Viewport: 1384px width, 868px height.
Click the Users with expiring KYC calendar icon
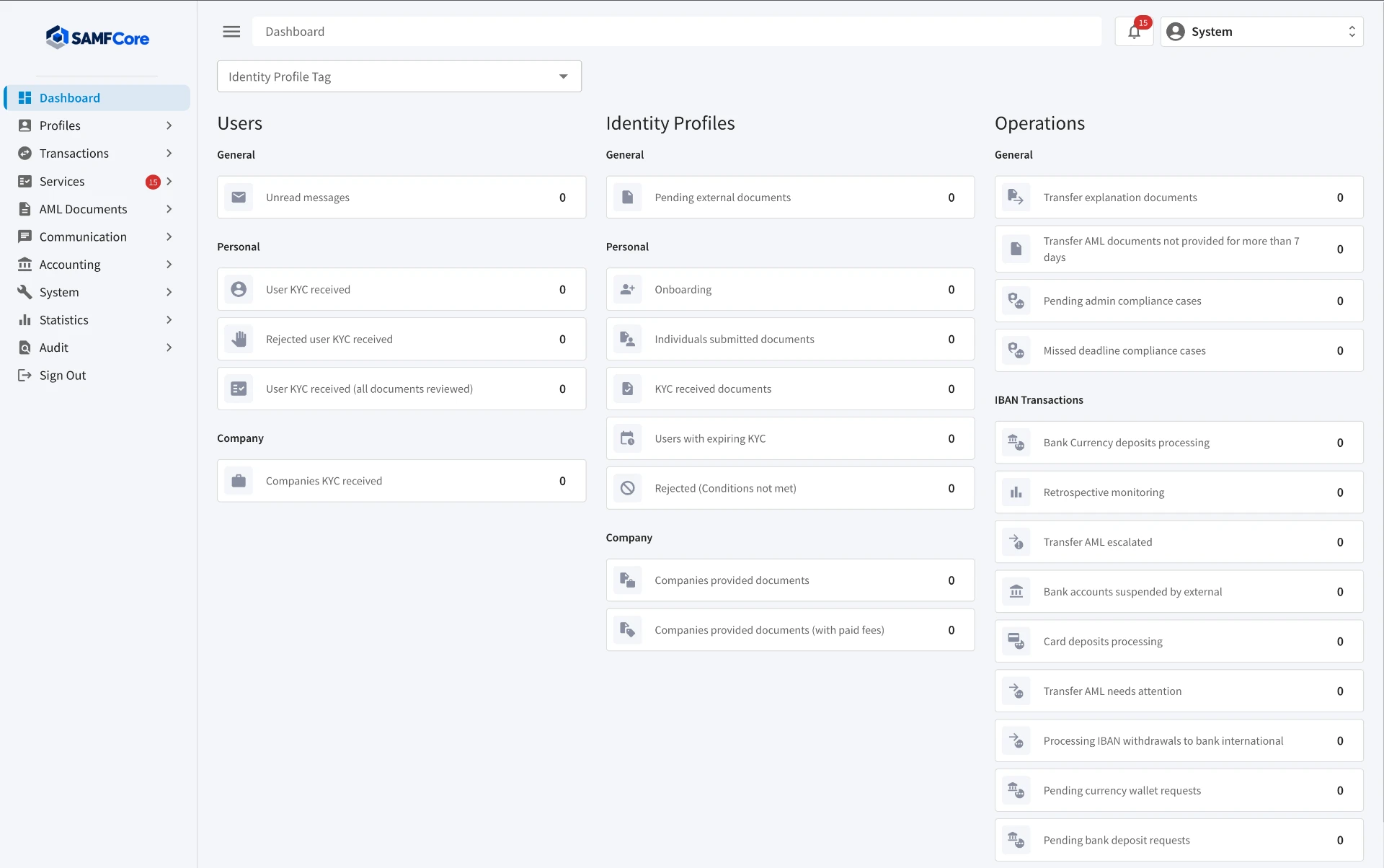pyautogui.click(x=628, y=439)
